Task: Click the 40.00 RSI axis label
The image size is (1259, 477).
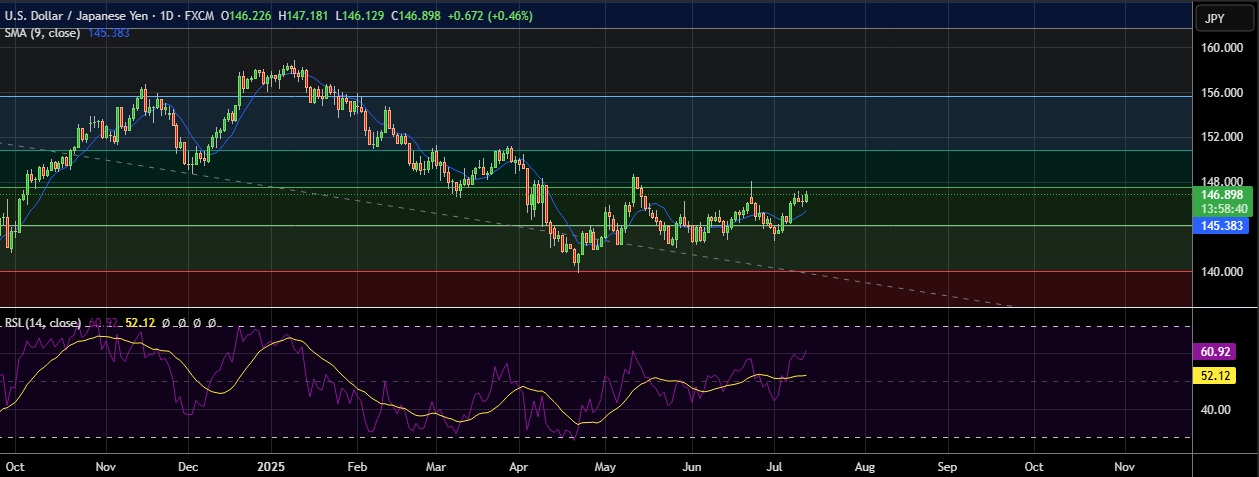Action: point(1214,409)
